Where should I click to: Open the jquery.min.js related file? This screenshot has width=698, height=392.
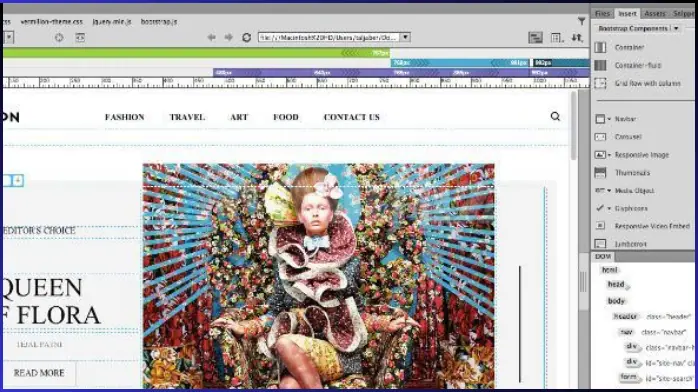coord(112,21)
